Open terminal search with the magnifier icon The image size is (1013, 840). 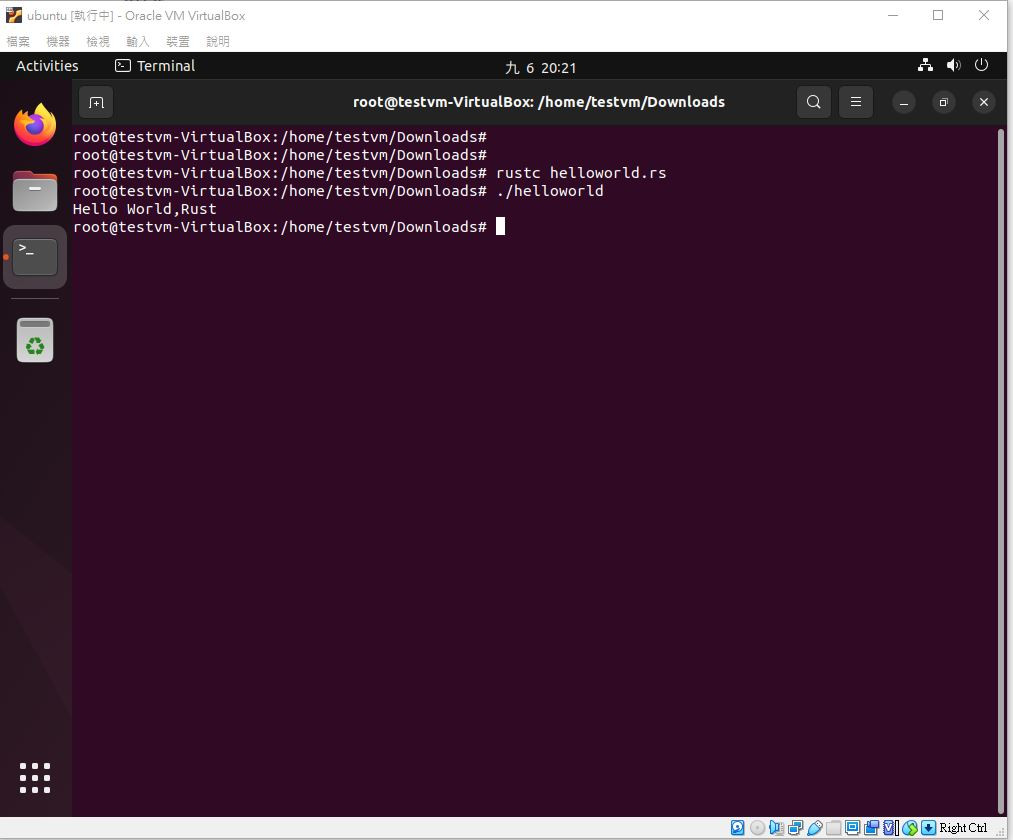click(813, 102)
